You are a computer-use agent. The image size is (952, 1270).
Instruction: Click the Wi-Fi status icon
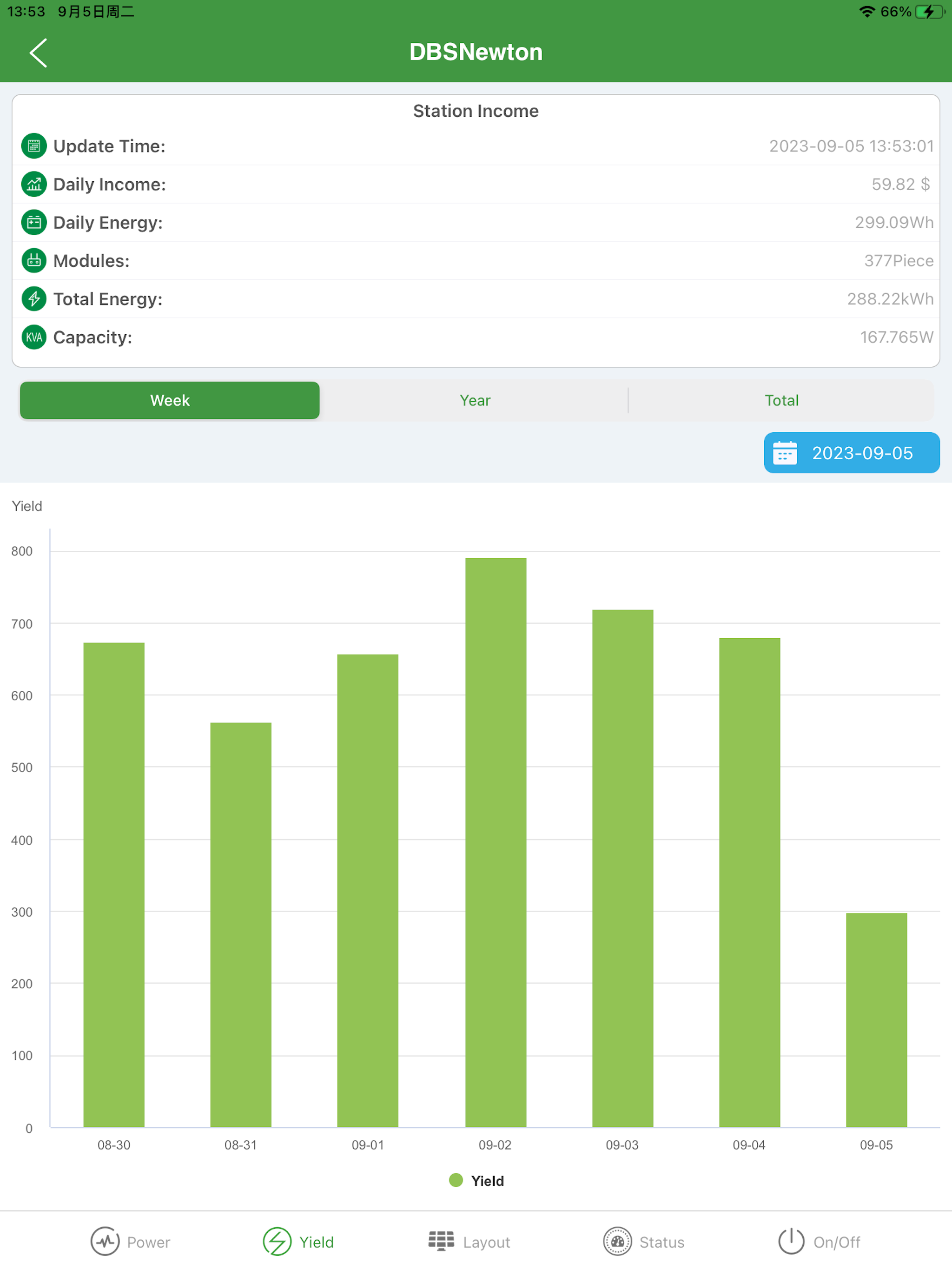(866, 12)
